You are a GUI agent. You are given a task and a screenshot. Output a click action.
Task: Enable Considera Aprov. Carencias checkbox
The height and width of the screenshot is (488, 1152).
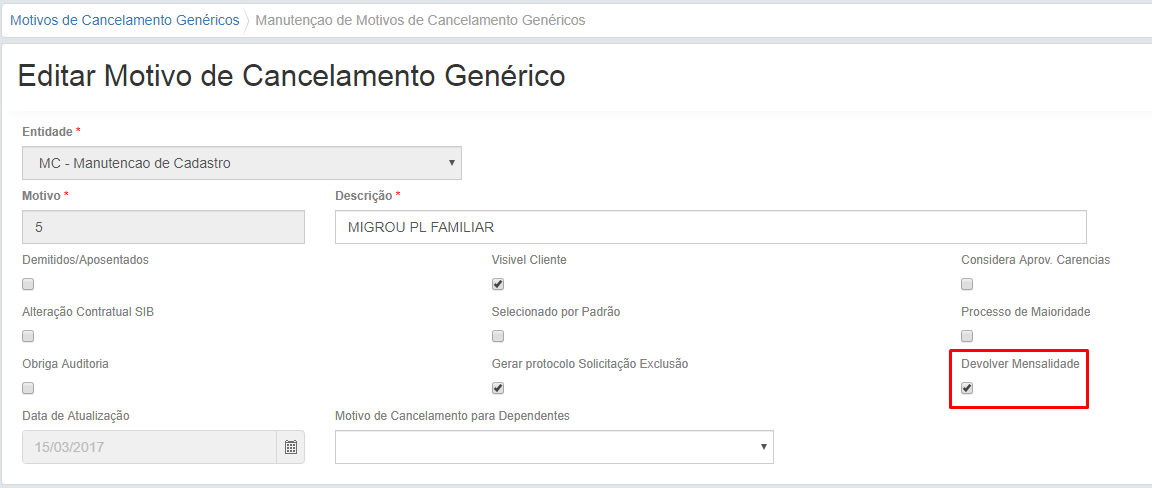click(x=967, y=284)
